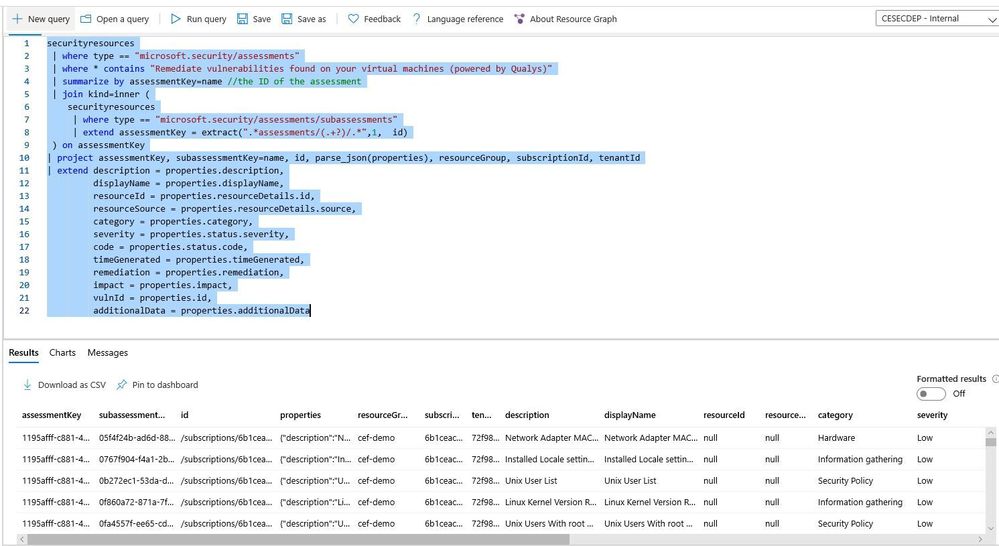The height and width of the screenshot is (546, 999).
Task: Click the horizontal scrollbar thumb in results
Action: [x=298, y=539]
